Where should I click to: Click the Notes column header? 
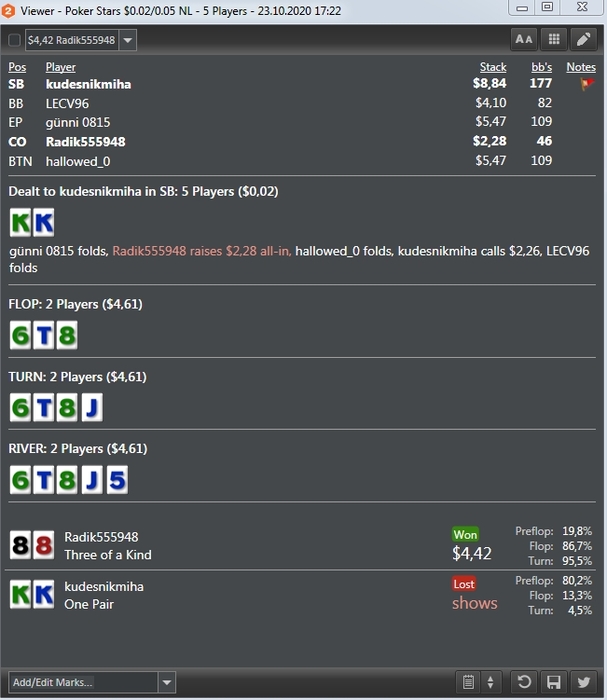tap(581, 67)
